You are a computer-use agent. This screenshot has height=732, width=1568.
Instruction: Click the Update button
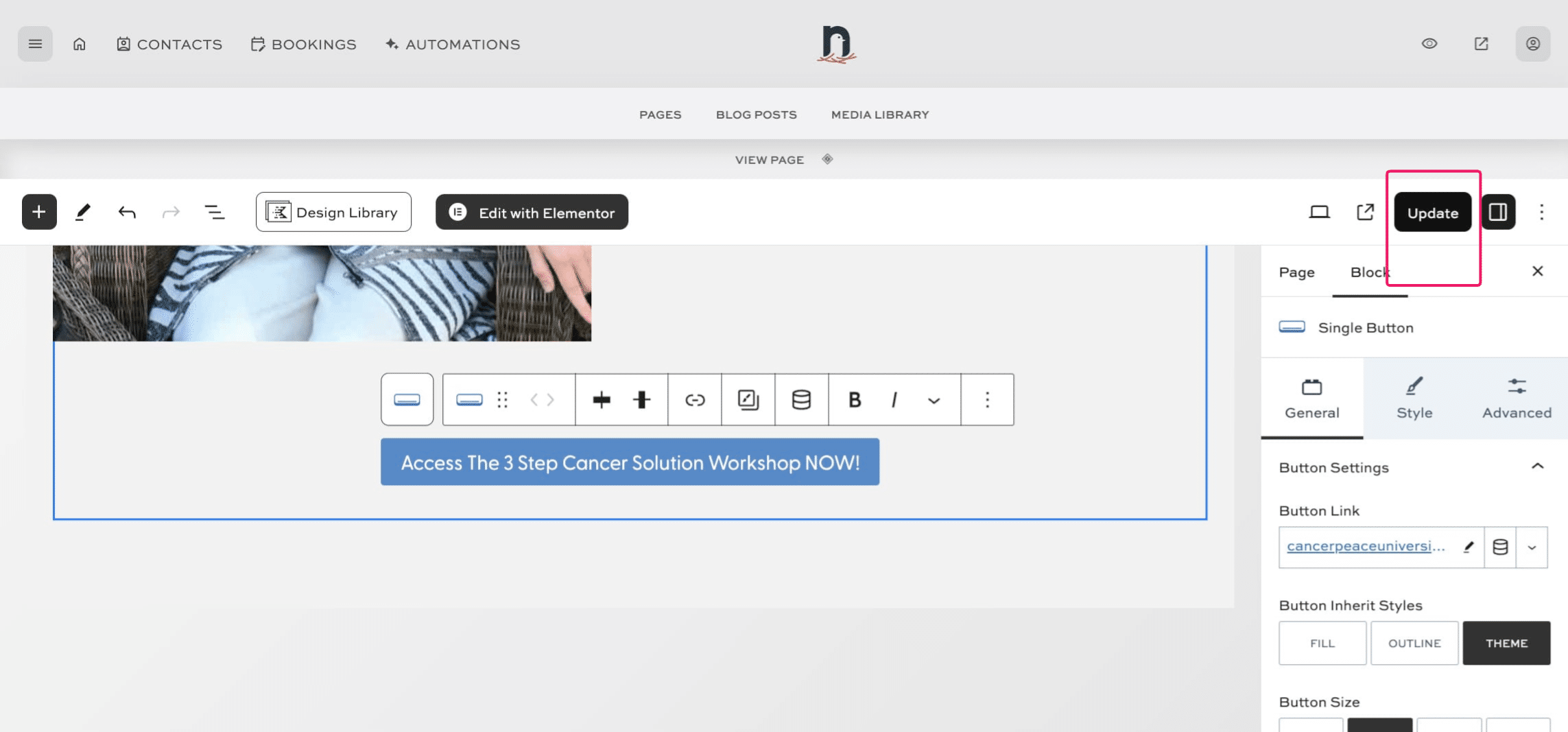[x=1432, y=212]
